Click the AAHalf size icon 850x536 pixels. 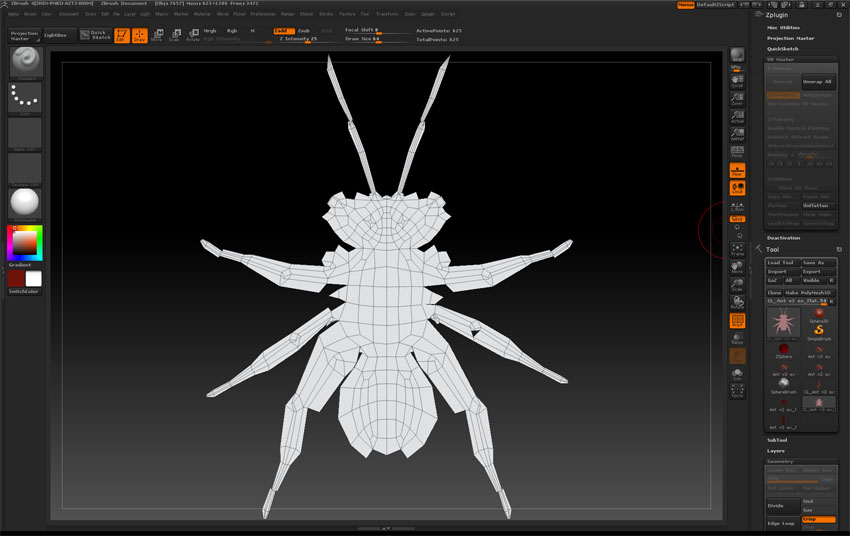[737, 134]
